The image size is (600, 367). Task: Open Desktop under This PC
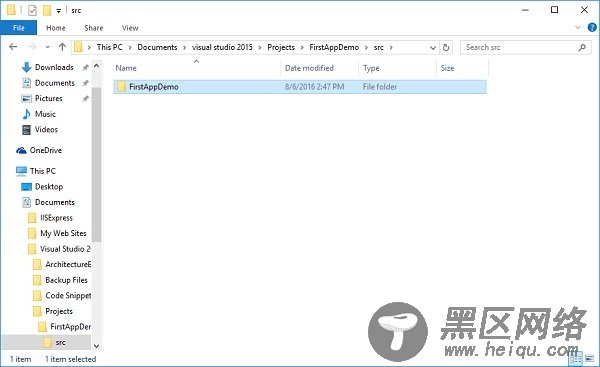pos(49,186)
